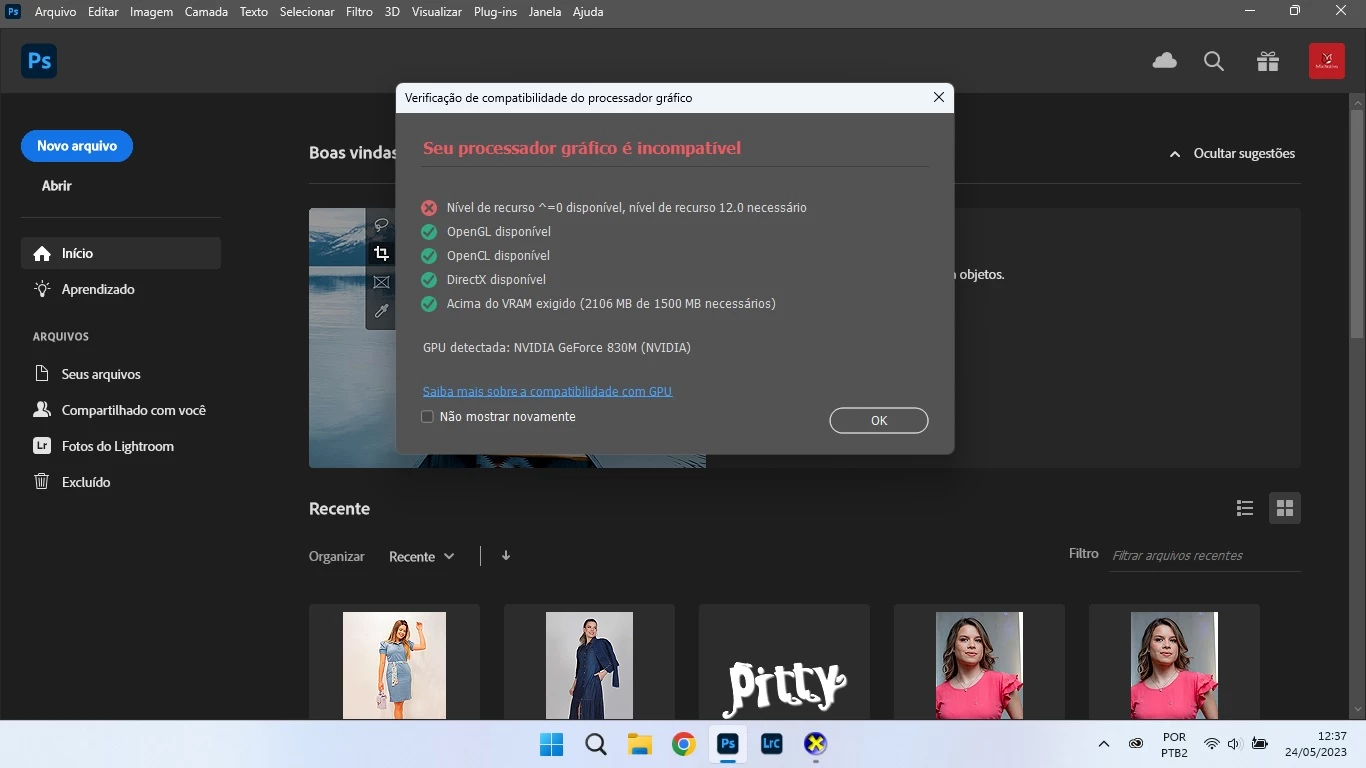Open Windows taskbar search
Image resolution: width=1366 pixels, height=768 pixels.
(x=596, y=744)
